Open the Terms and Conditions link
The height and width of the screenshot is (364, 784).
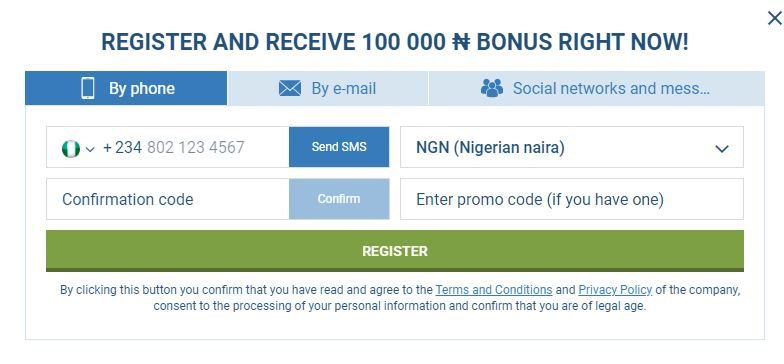pyautogui.click(x=494, y=290)
